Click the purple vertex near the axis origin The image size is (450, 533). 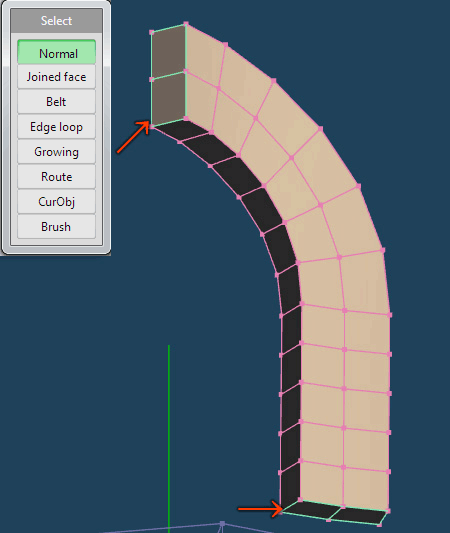[222, 523]
